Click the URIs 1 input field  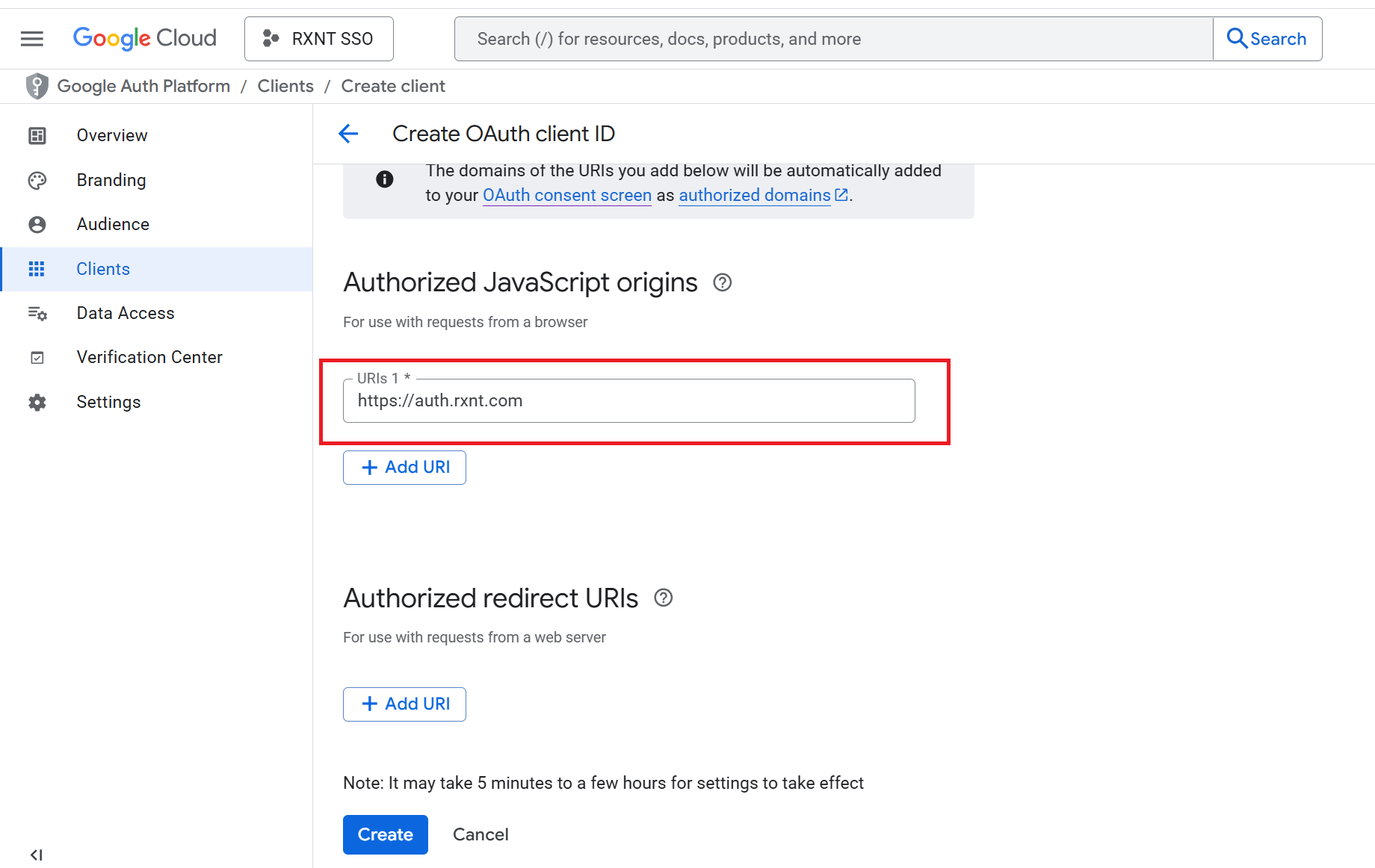pos(628,401)
